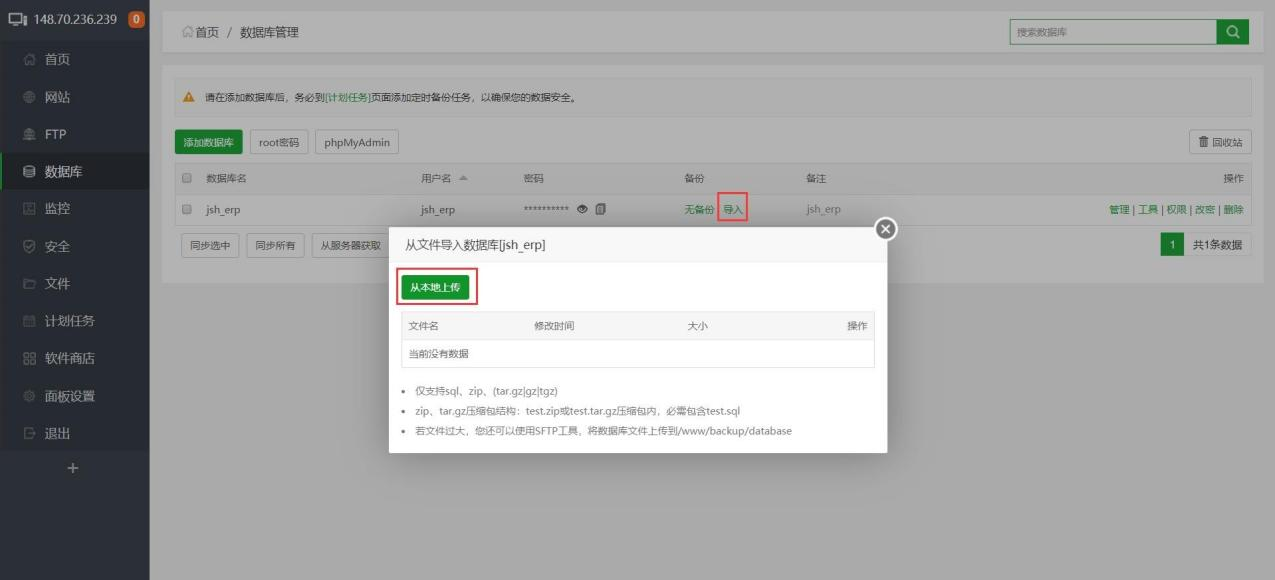
Task: Click root密码 button
Action: pos(279,143)
